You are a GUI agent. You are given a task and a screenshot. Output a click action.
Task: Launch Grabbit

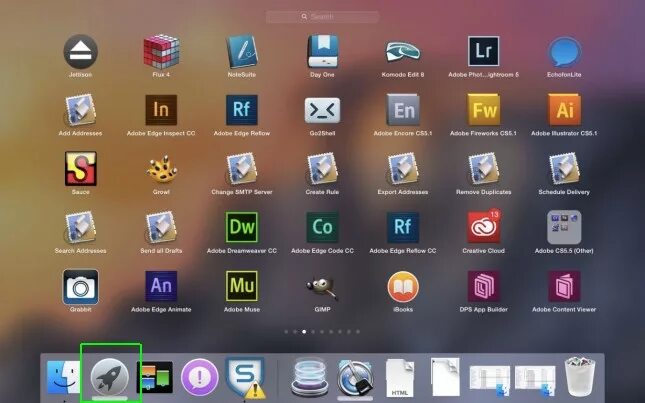(x=81, y=287)
